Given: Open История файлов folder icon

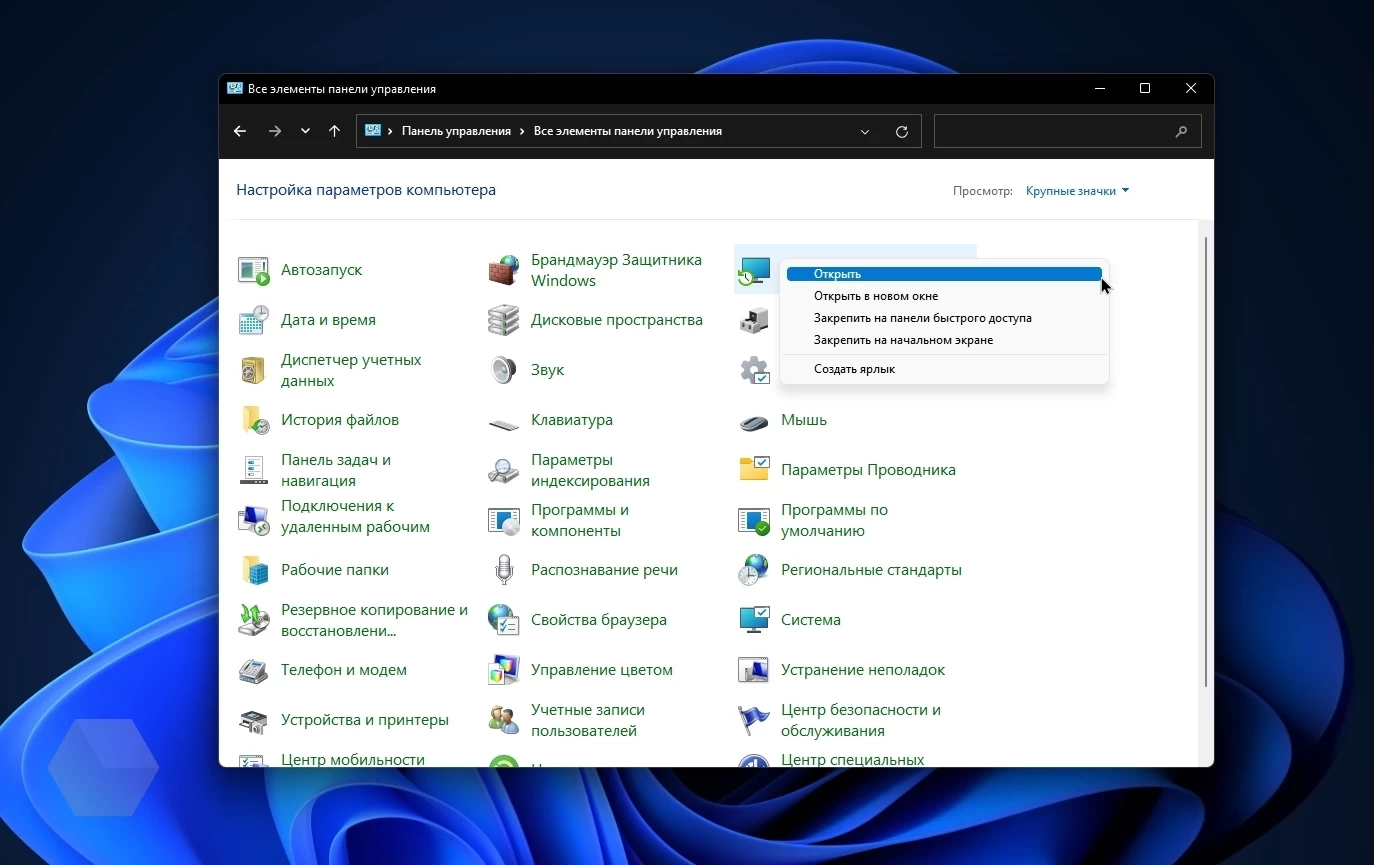Looking at the screenshot, I should pos(254,420).
